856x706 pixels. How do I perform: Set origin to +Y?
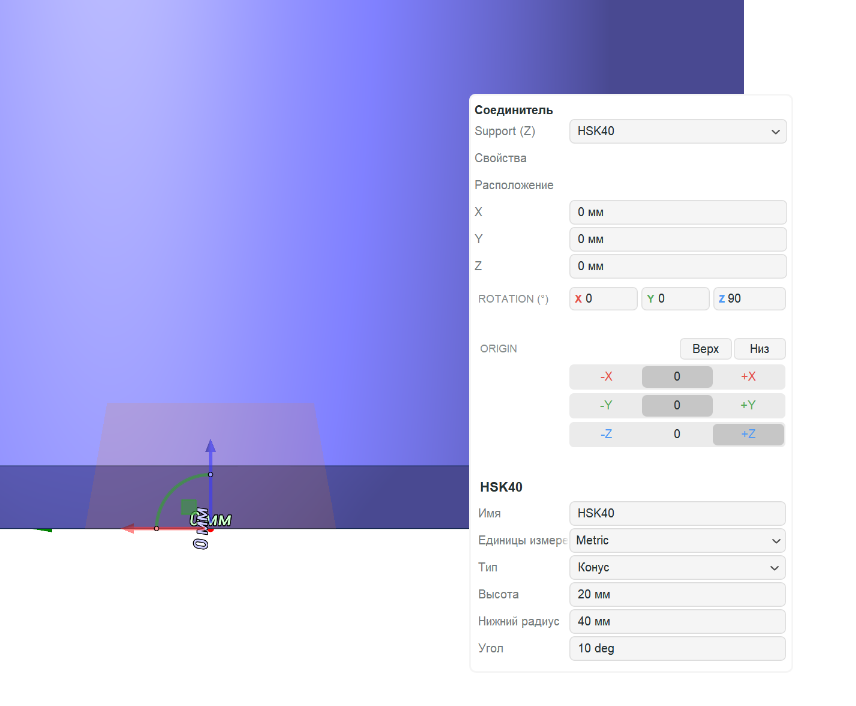(x=748, y=406)
